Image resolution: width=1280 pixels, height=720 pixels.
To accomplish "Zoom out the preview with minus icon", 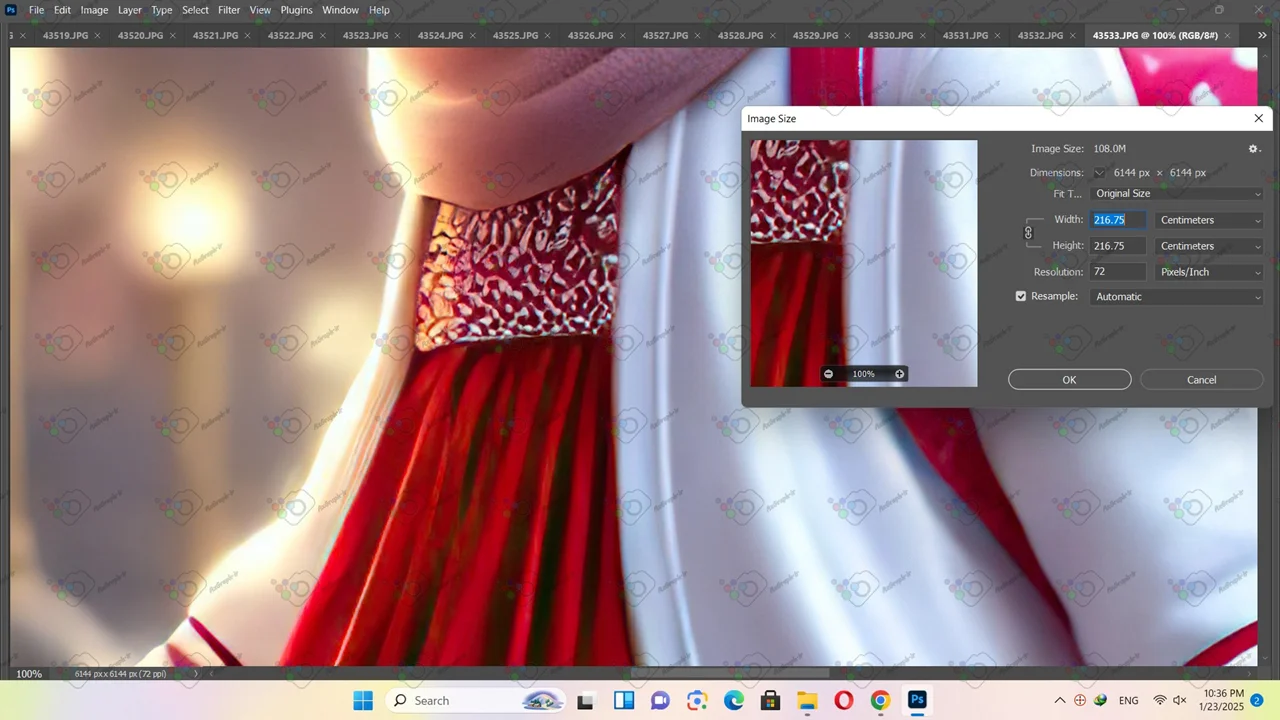I will tap(828, 374).
